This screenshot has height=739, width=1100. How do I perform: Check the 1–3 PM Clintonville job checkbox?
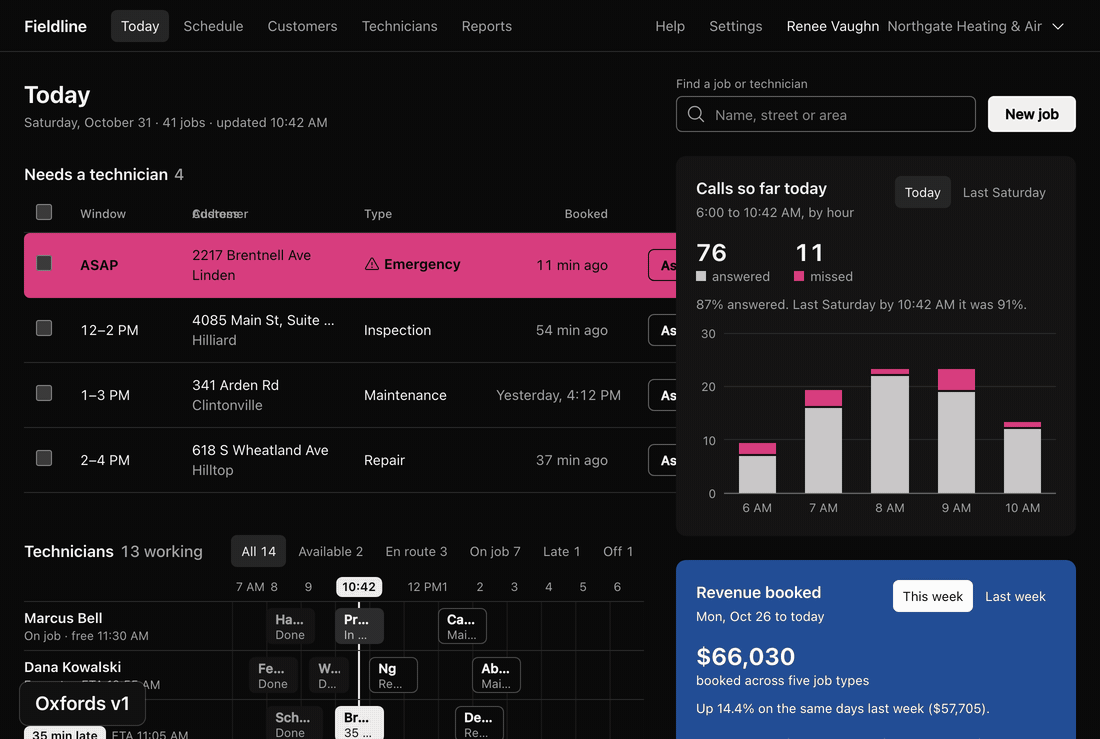click(44, 393)
